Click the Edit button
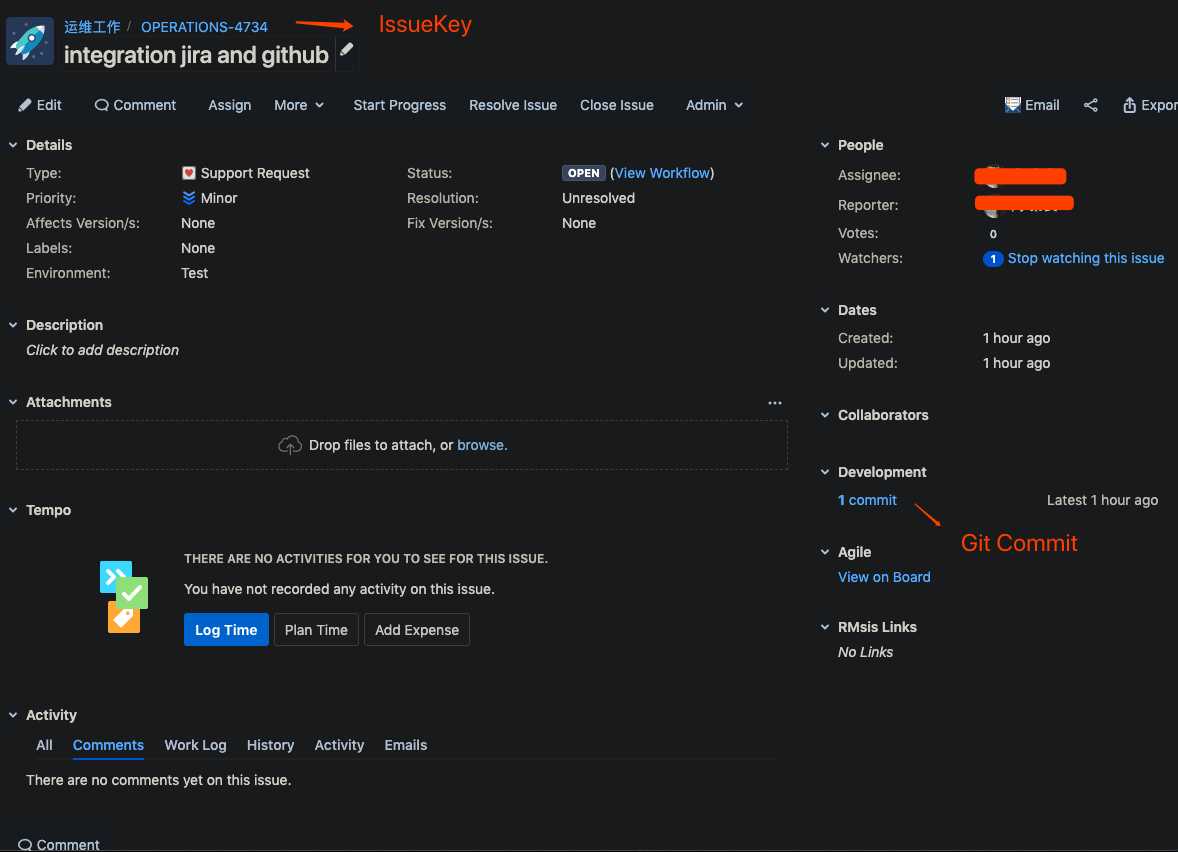 [x=40, y=105]
